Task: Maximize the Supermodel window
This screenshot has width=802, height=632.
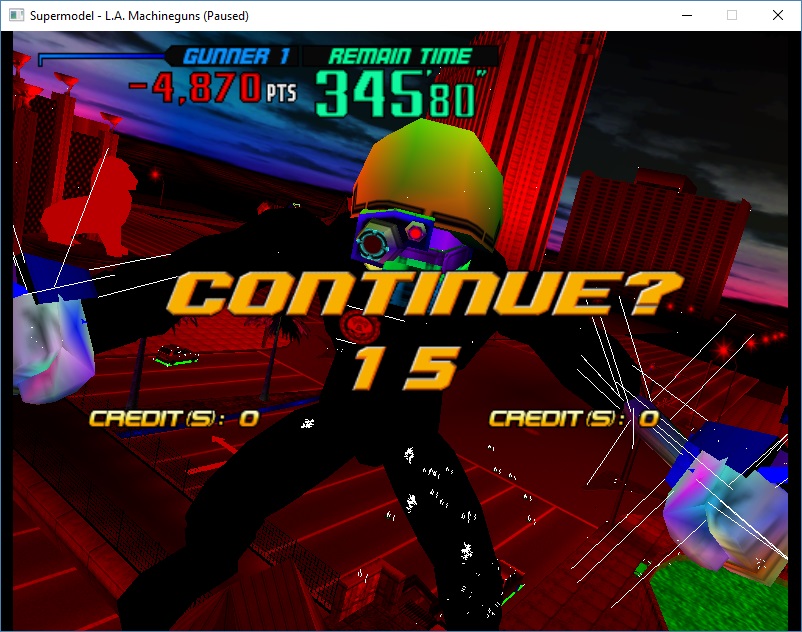Action: pyautogui.click(x=732, y=15)
